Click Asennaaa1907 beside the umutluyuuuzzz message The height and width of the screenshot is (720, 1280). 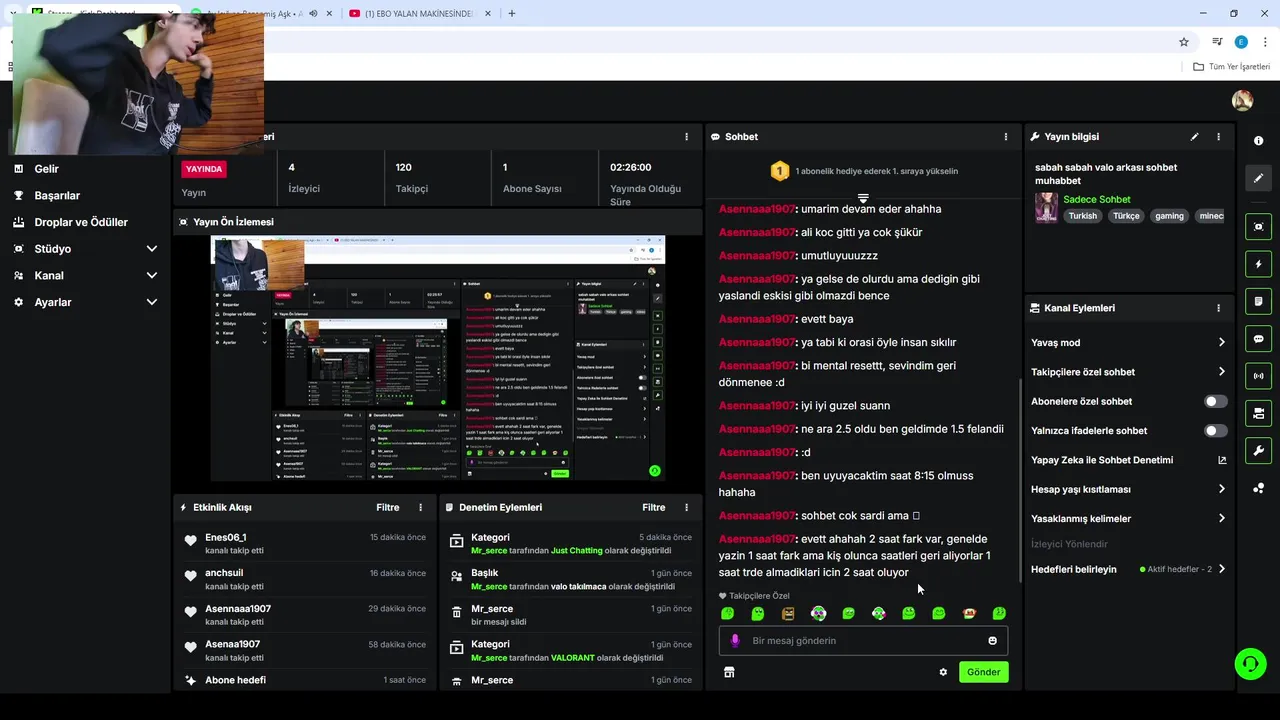[757, 256]
